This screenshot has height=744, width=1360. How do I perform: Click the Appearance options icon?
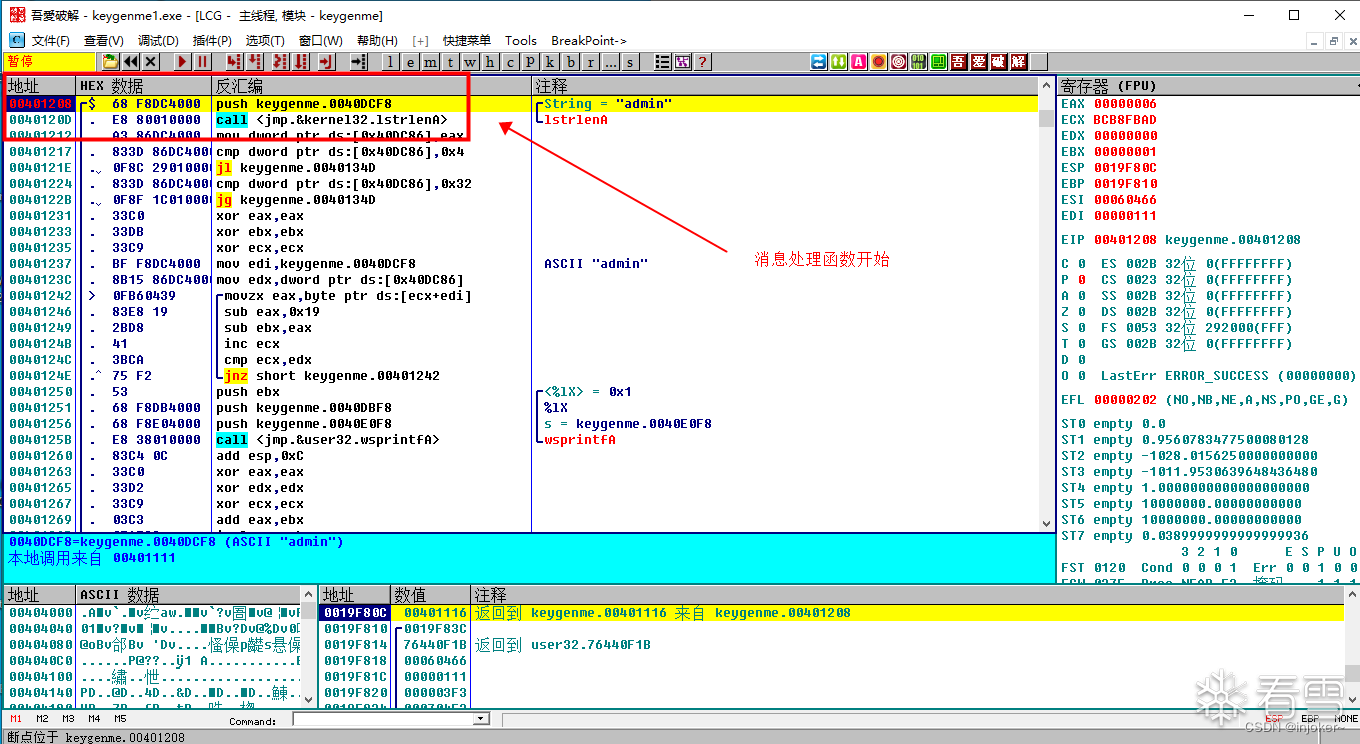click(682, 62)
